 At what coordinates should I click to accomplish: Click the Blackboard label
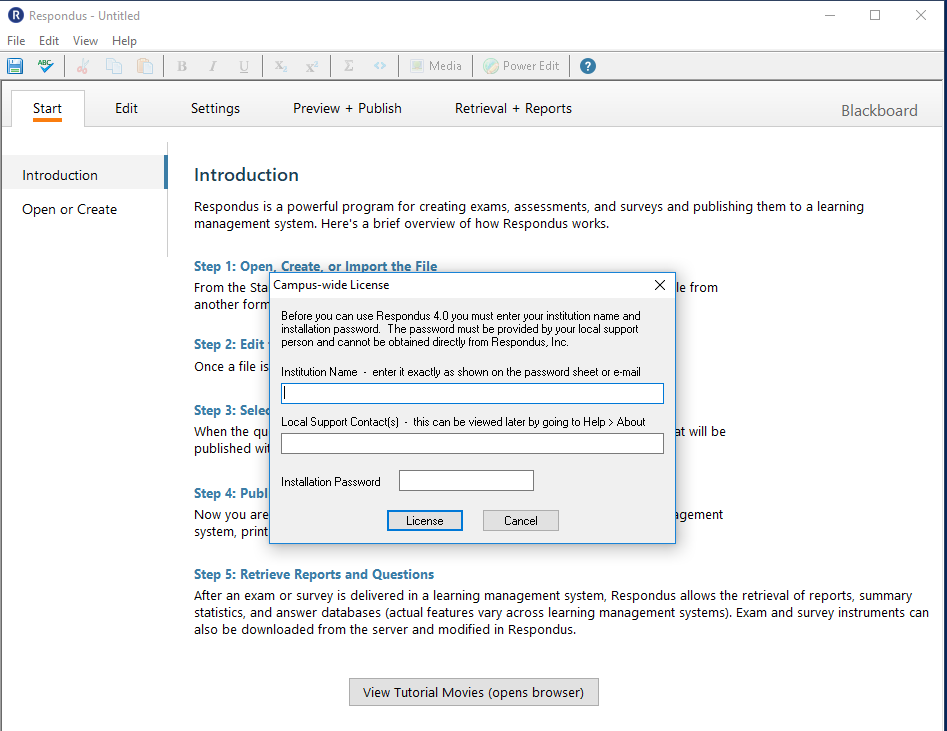879,111
